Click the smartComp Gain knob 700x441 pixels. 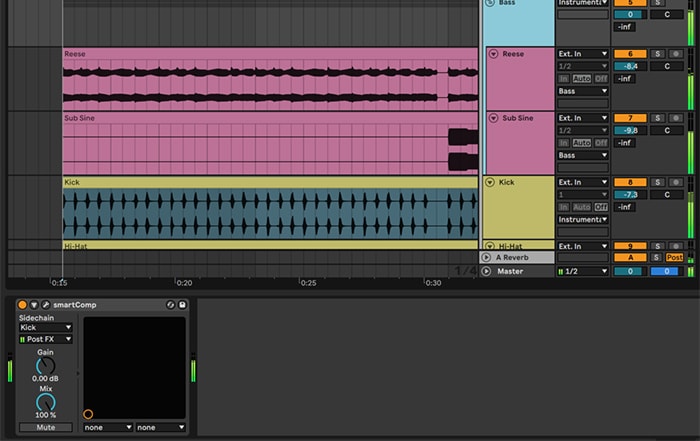point(46,366)
